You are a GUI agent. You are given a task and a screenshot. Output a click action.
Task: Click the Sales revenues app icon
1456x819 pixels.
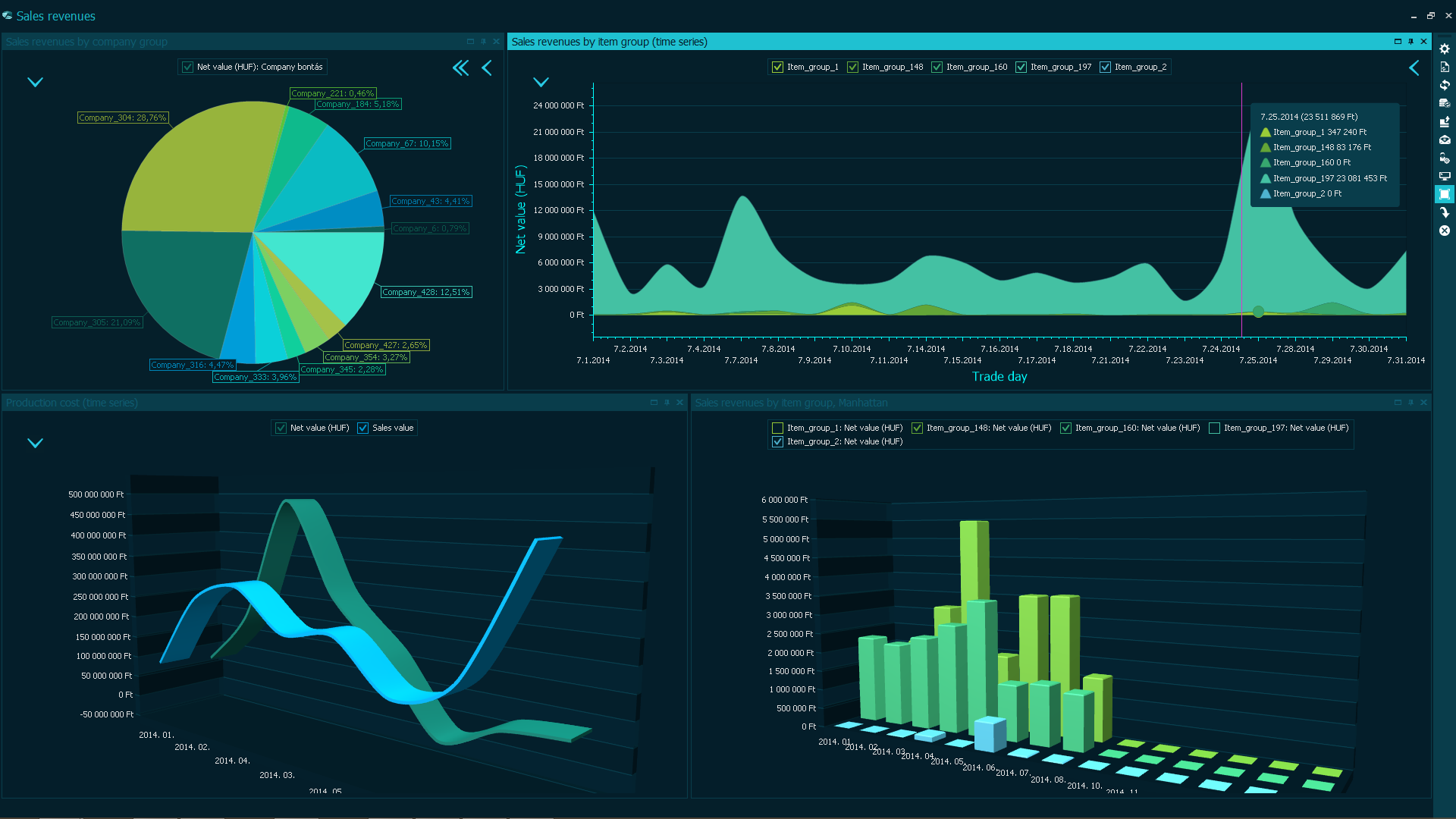tap(8, 16)
